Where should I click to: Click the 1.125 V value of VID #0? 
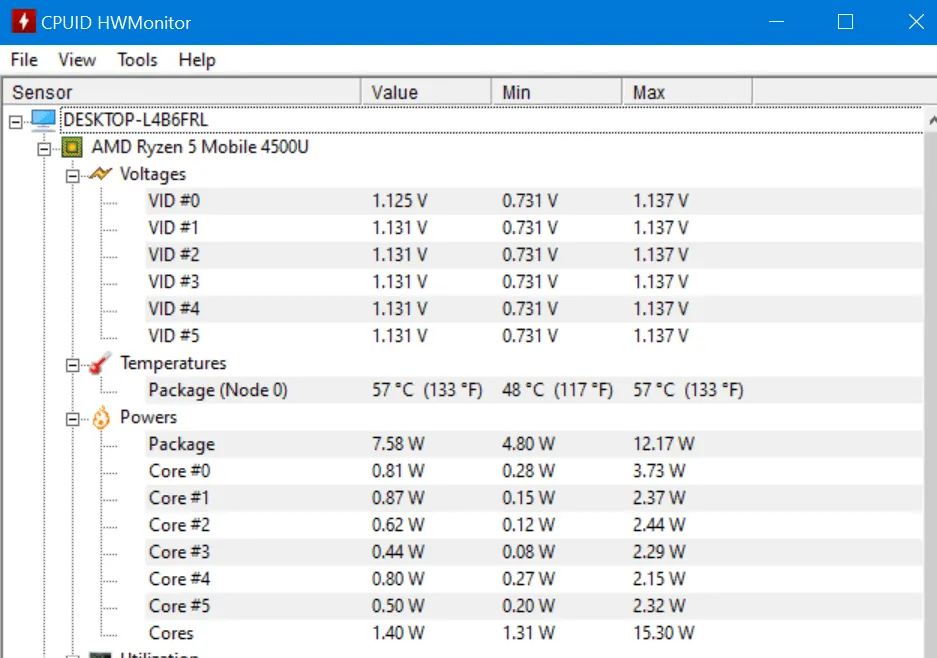click(400, 201)
